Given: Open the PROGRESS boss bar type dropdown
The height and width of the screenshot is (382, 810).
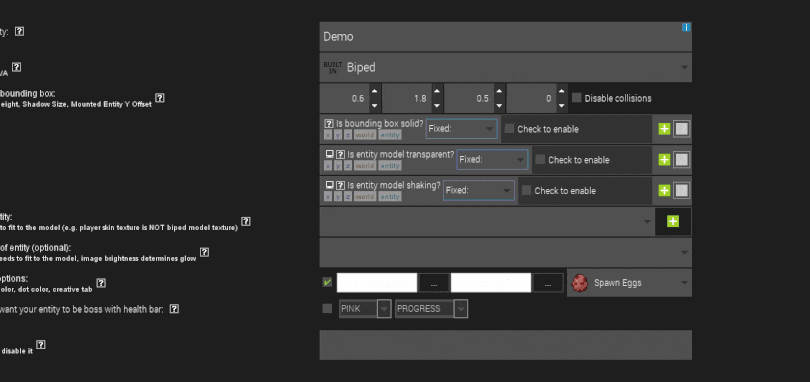Looking at the screenshot, I should [x=431, y=309].
